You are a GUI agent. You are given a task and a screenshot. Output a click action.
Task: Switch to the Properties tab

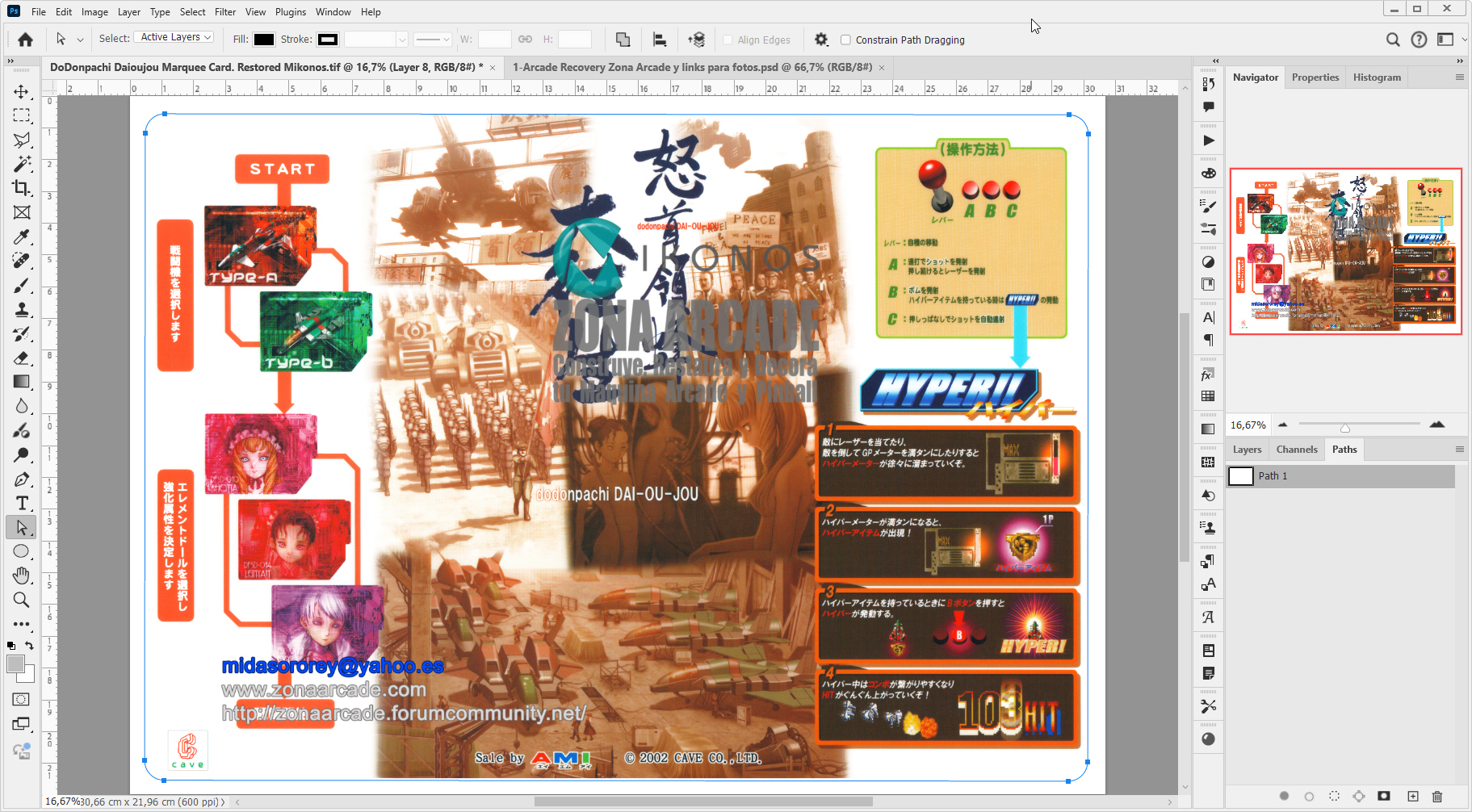1315,77
